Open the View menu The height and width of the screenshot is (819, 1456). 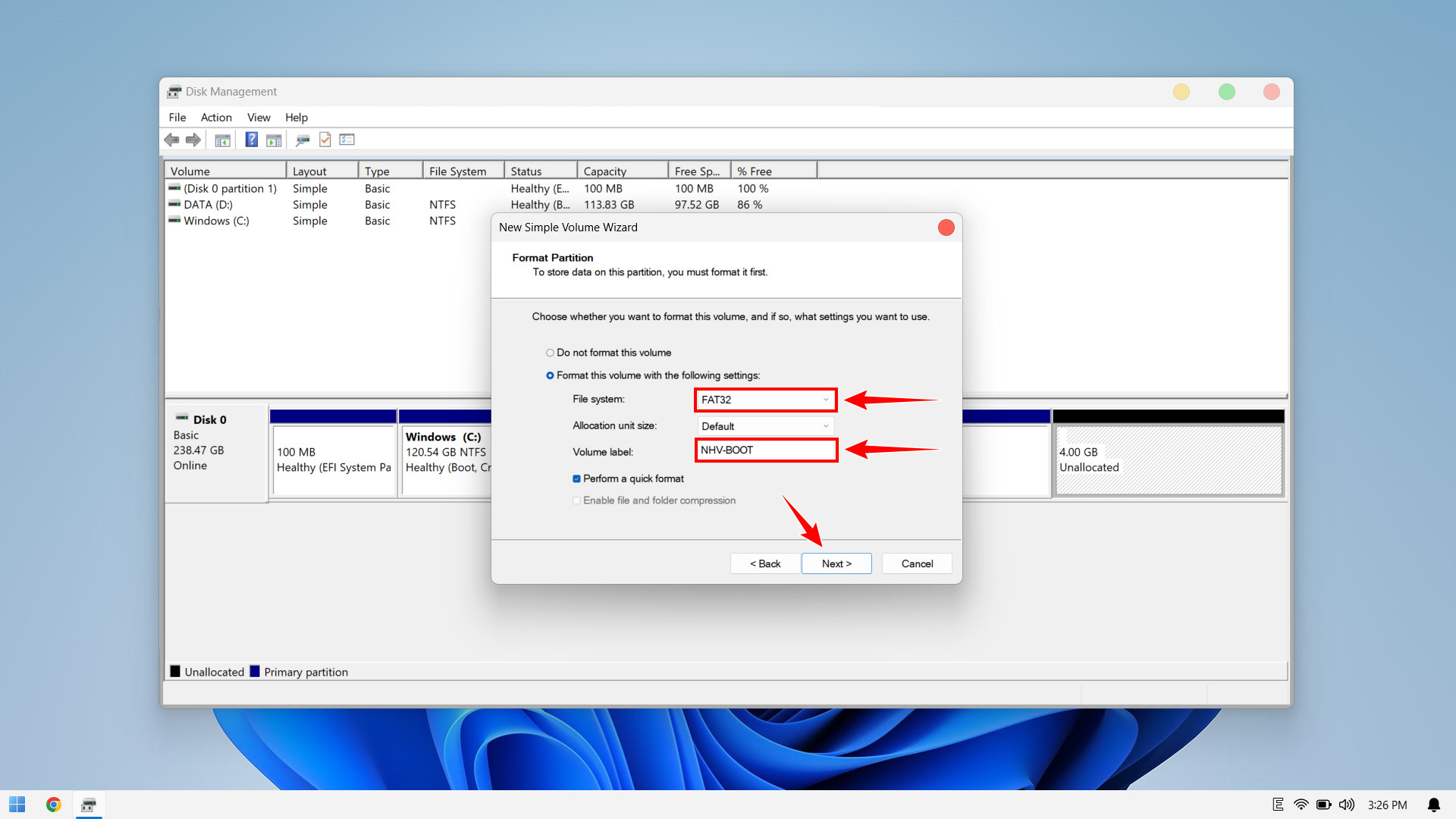tap(259, 118)
